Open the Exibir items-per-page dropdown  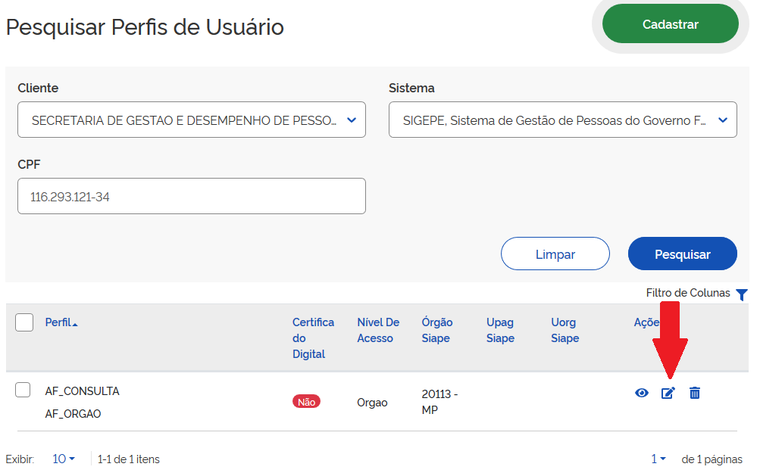point(64,459)
